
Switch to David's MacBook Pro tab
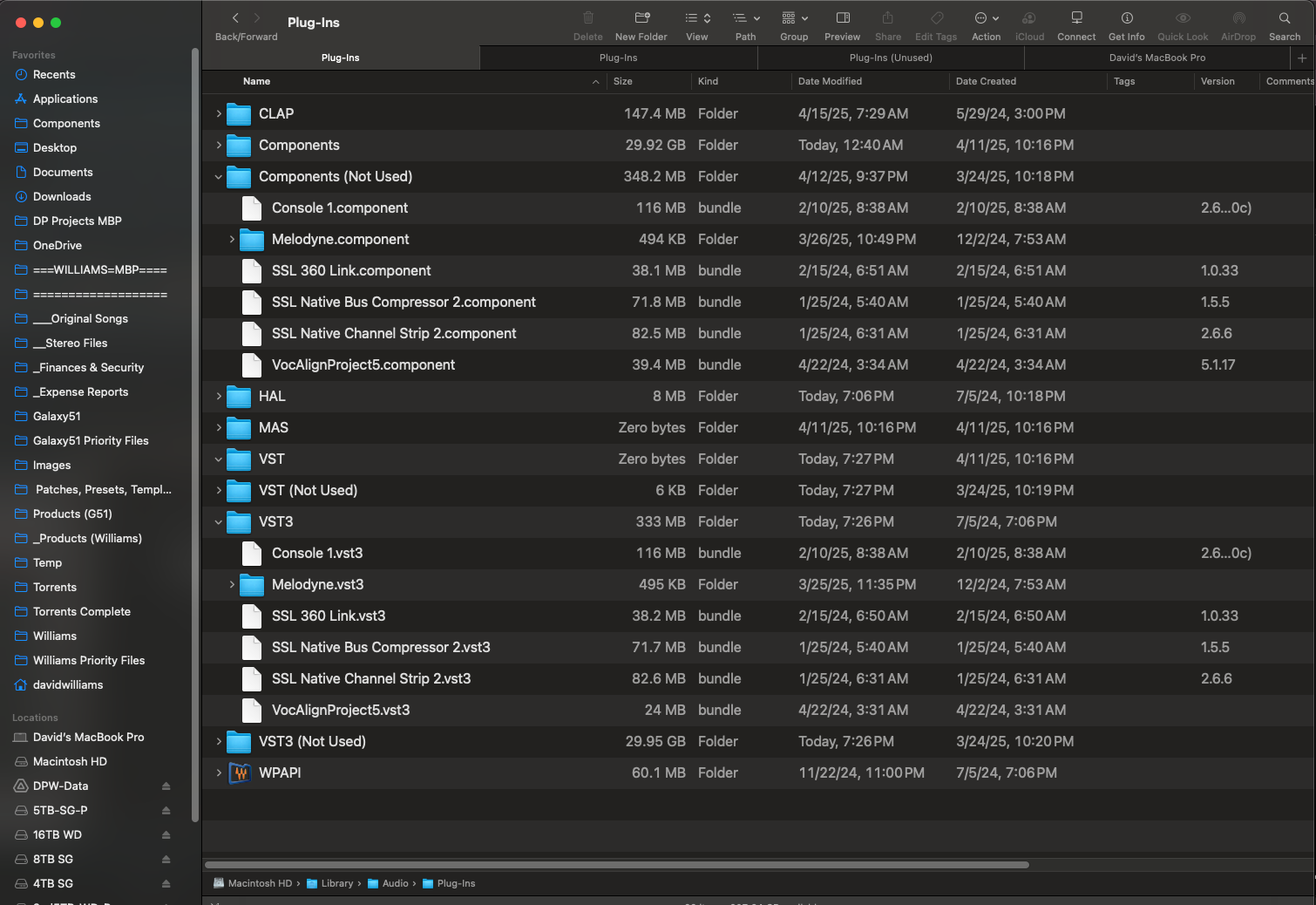1157,58
